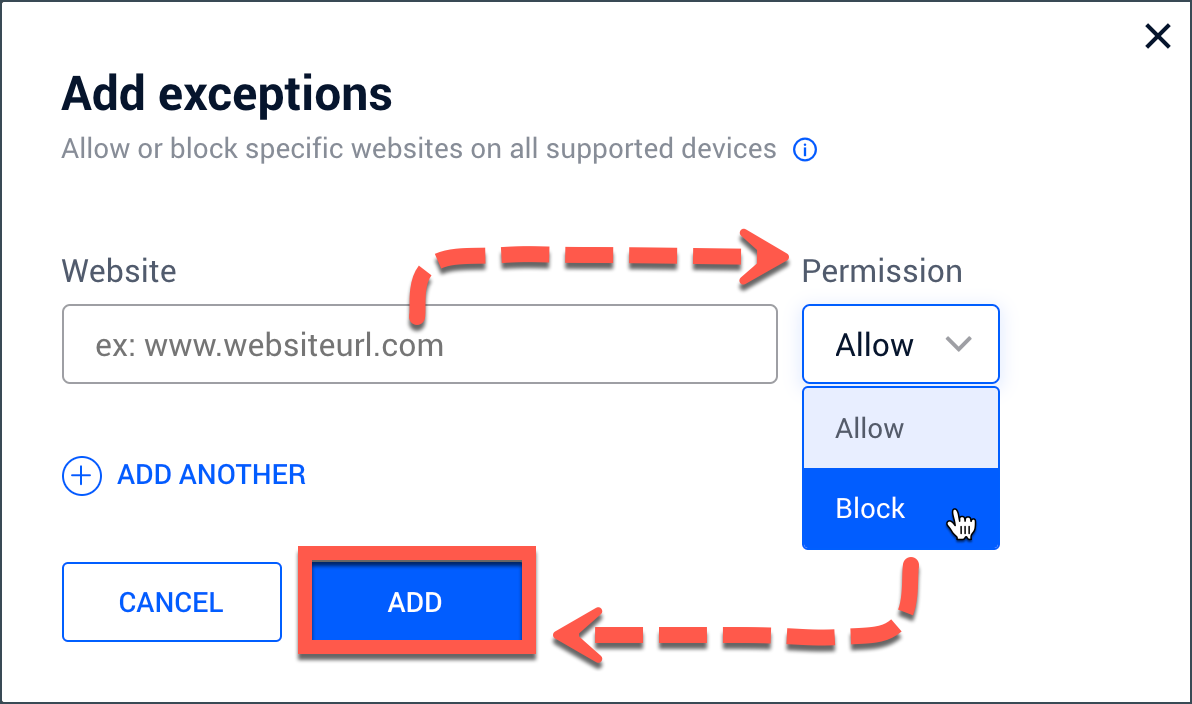Choose the highlighted Block menu entry
The height and width of the screenshot is (704, 1192).
900,508
